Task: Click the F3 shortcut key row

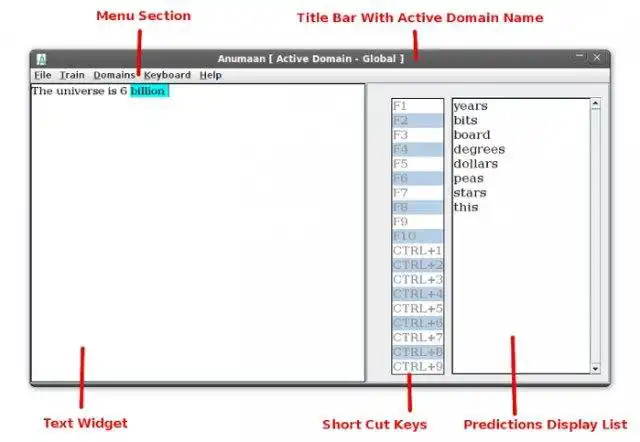Action: [418, 135]
